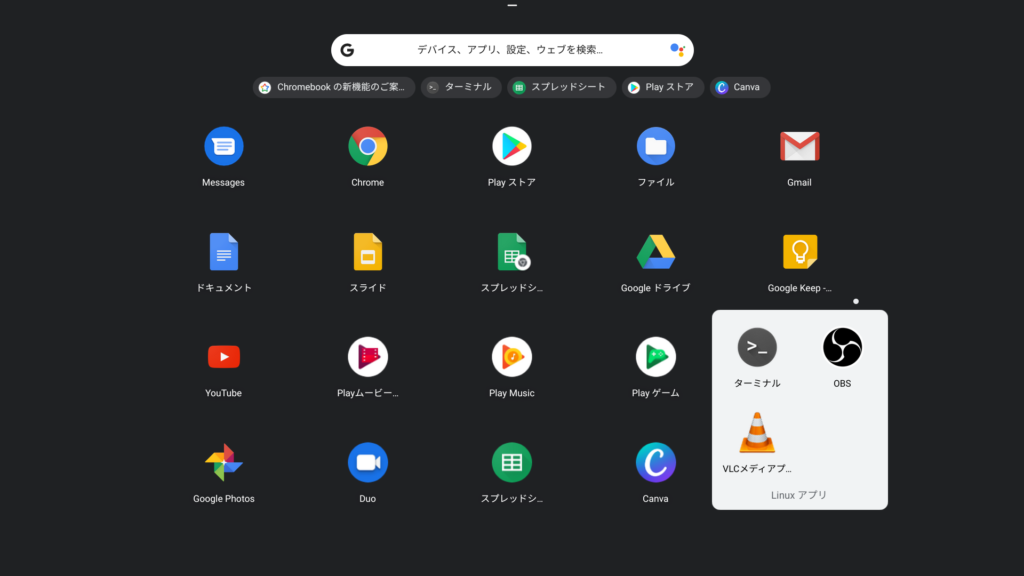The height and width of the screenshot is (576, 1024).
Task: Select the スプレッドシート suggestion chip
Action: click(x=562, y=88)
